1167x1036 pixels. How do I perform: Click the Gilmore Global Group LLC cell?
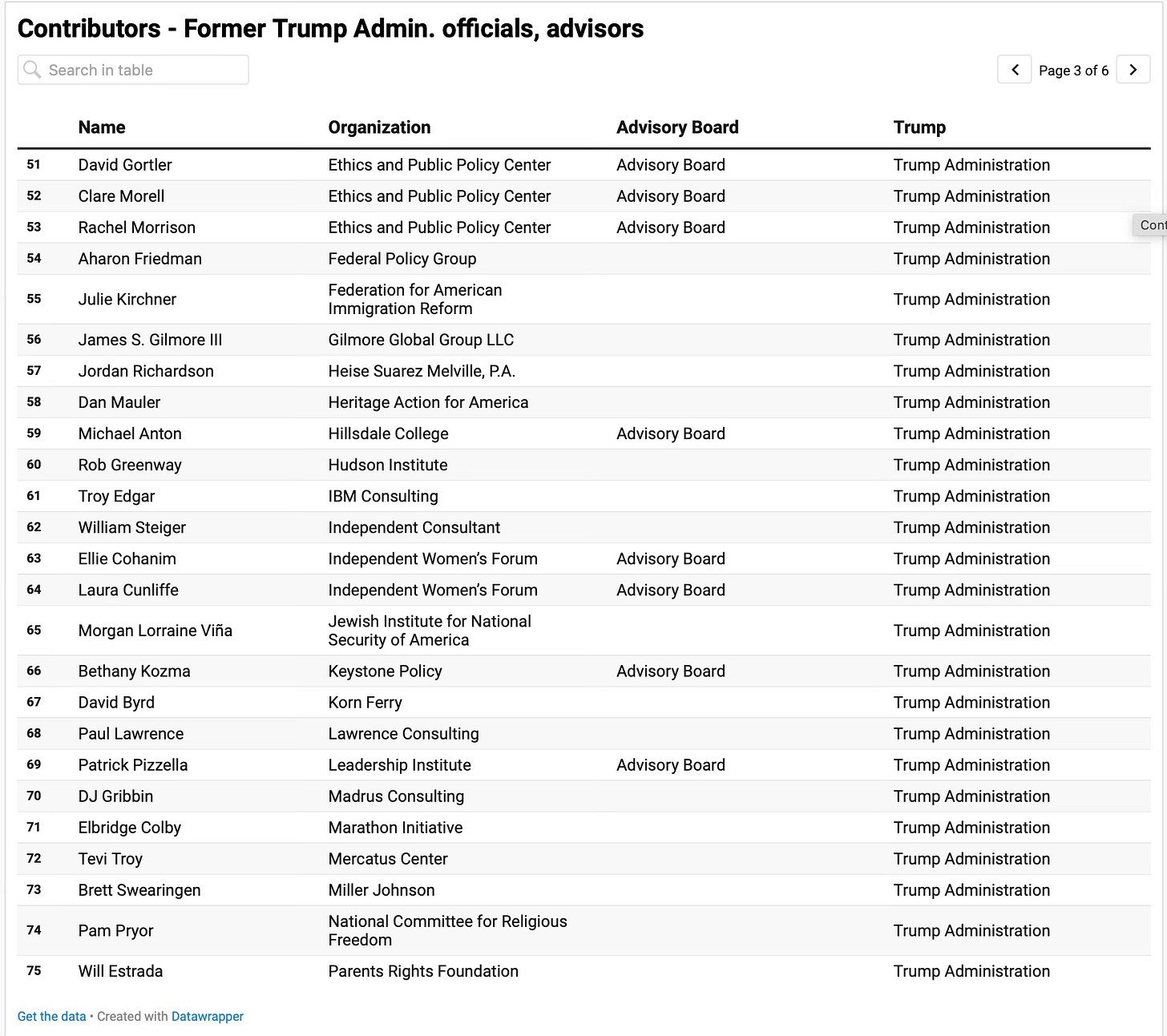(421, 340)
